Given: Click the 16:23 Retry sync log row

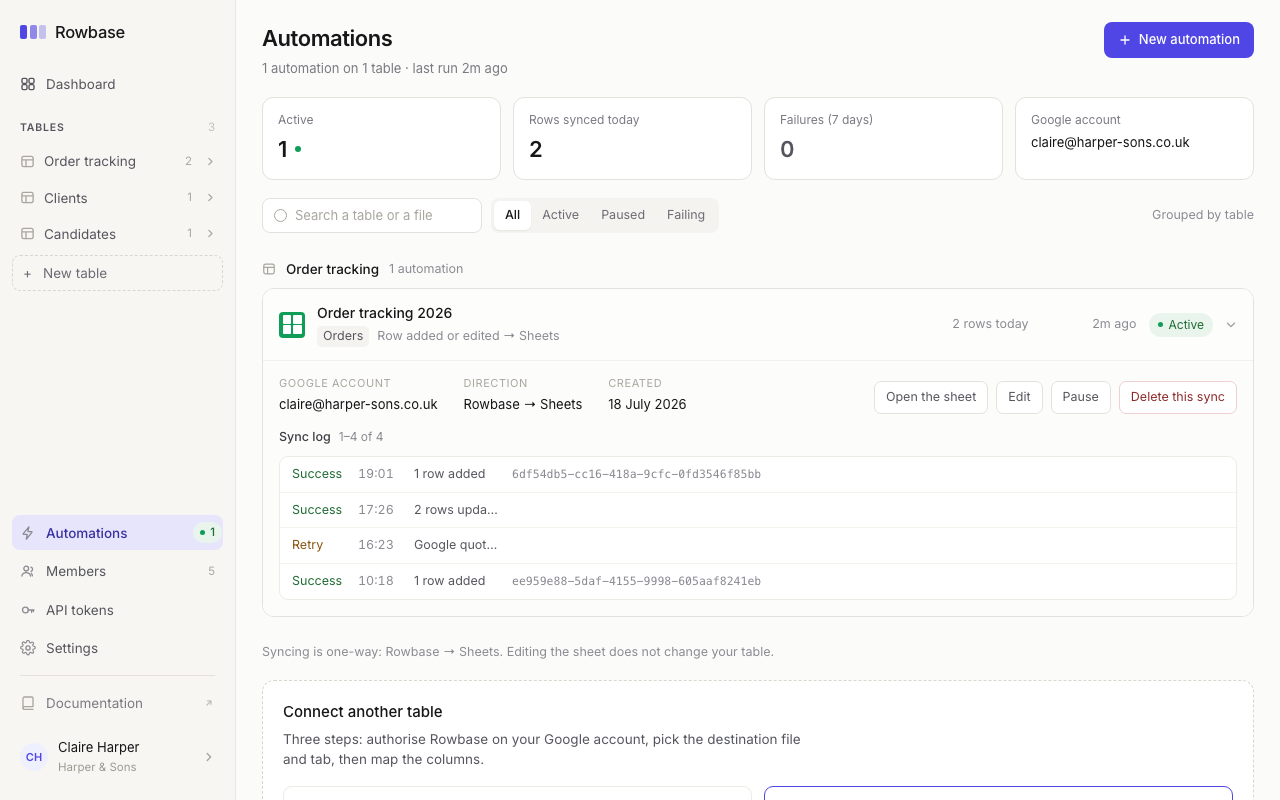Looking at the screenshot, I should point(758,545).
